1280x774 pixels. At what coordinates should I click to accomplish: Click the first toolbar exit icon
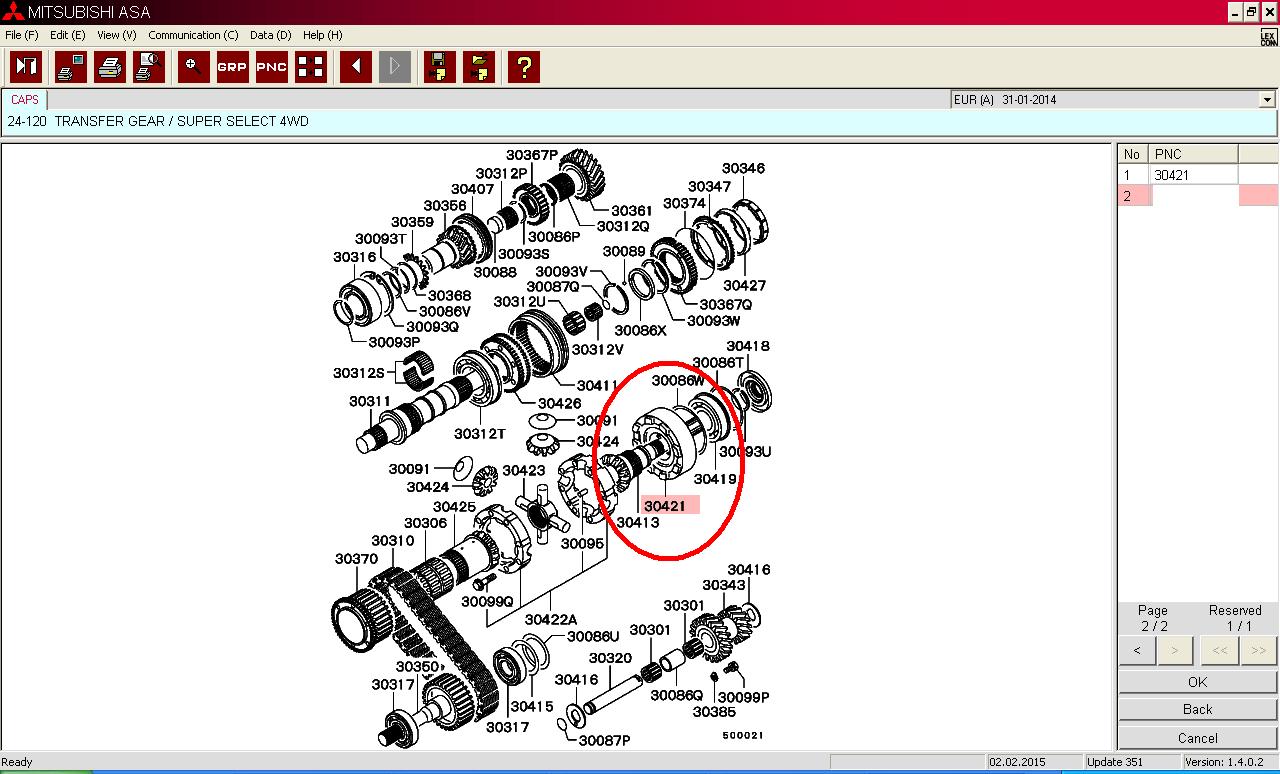[26, 67]
